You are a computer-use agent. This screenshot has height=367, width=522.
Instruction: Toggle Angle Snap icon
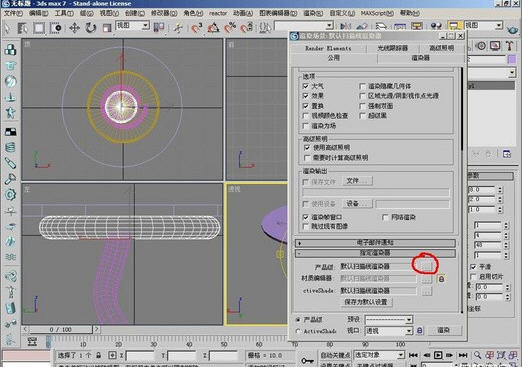pyautogui.click(x=213, y=27)
